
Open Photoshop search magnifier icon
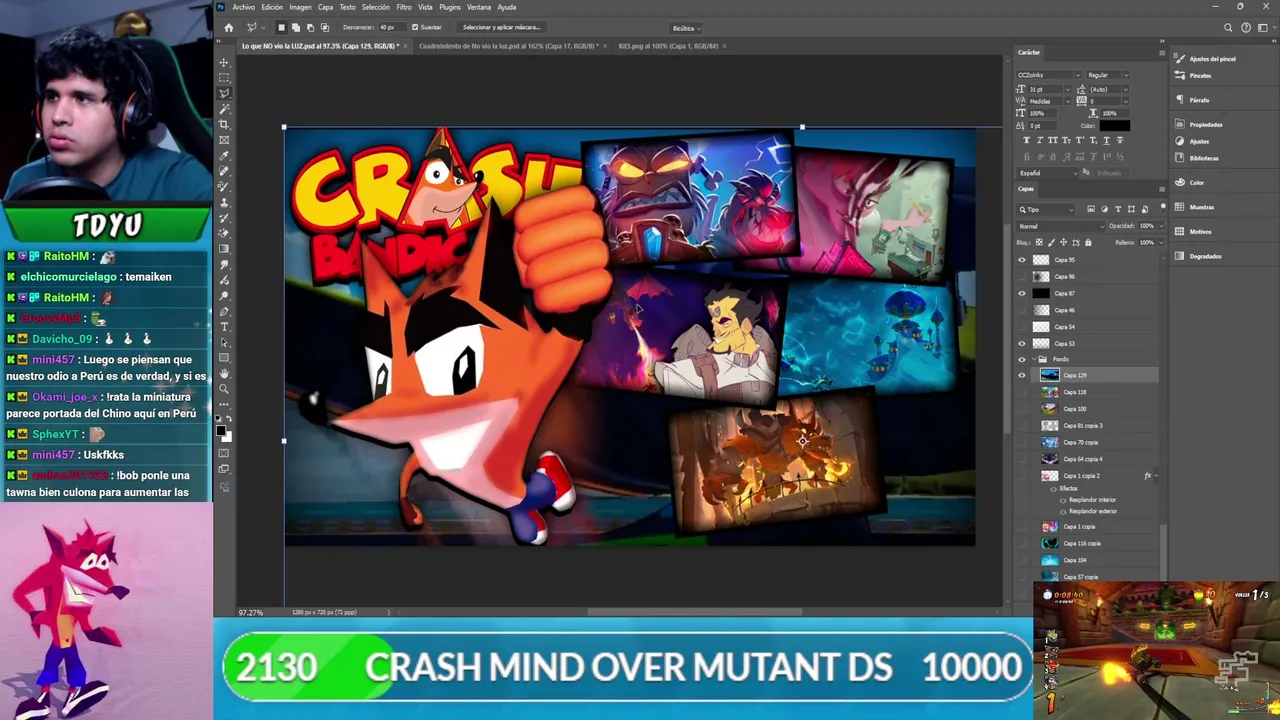(1228, 28)
